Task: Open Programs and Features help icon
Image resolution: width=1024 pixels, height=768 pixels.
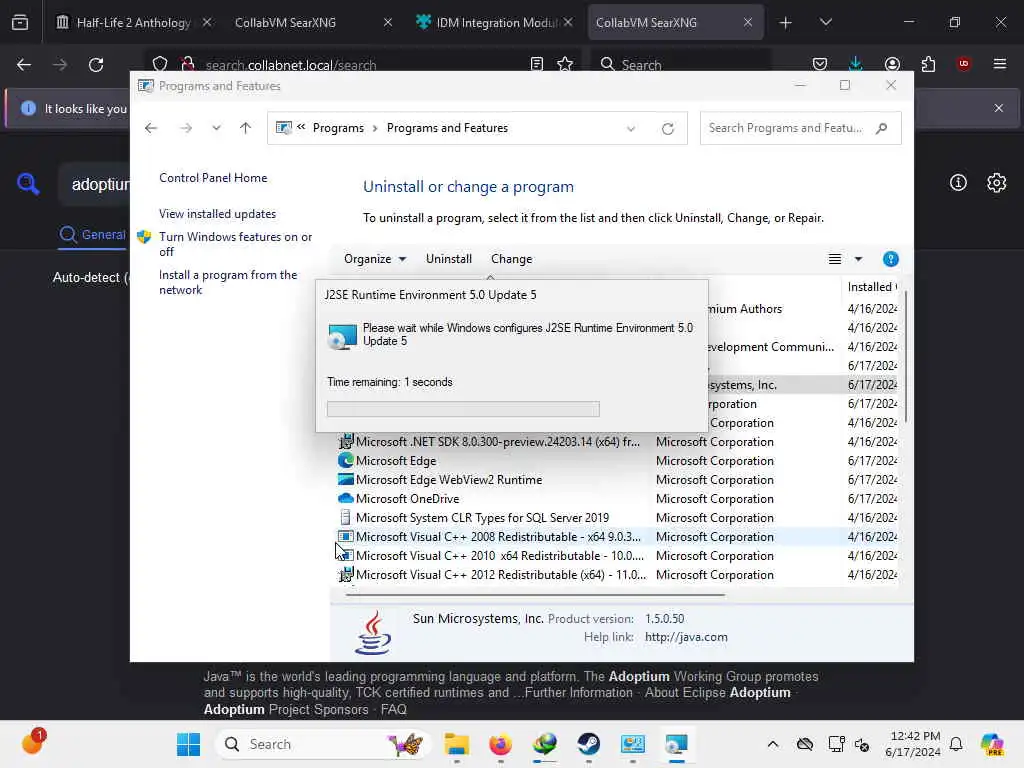Action: point(890,259)
